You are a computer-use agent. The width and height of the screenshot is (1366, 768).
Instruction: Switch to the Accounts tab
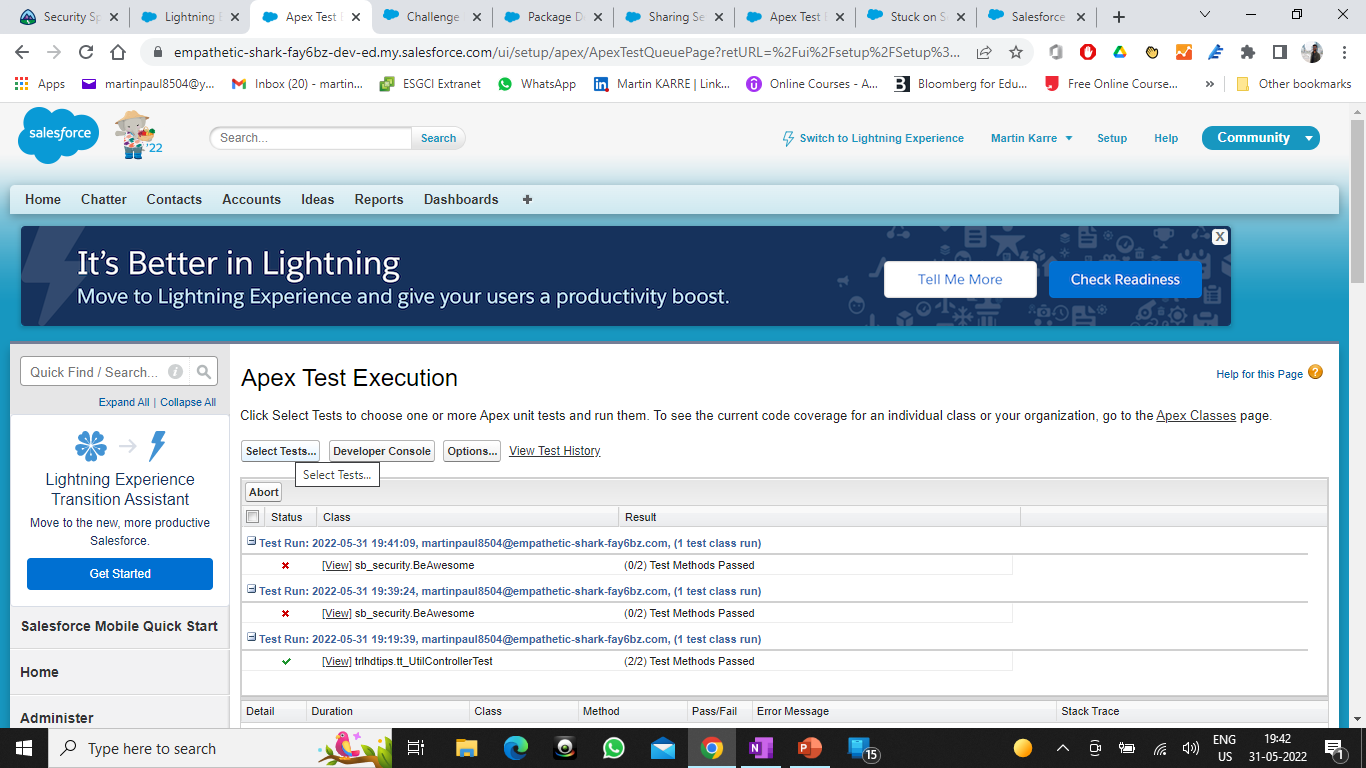(x=252, y=200)
